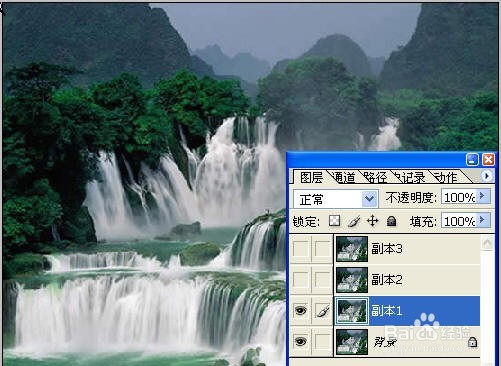Open the 不透明度 slider arrow
The width and height of the screenshot is (501, 366).
pos(484,197)
